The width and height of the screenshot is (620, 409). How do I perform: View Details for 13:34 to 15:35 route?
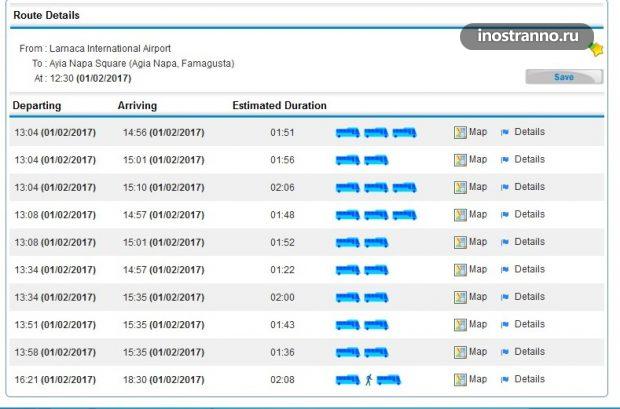[529, 297]
